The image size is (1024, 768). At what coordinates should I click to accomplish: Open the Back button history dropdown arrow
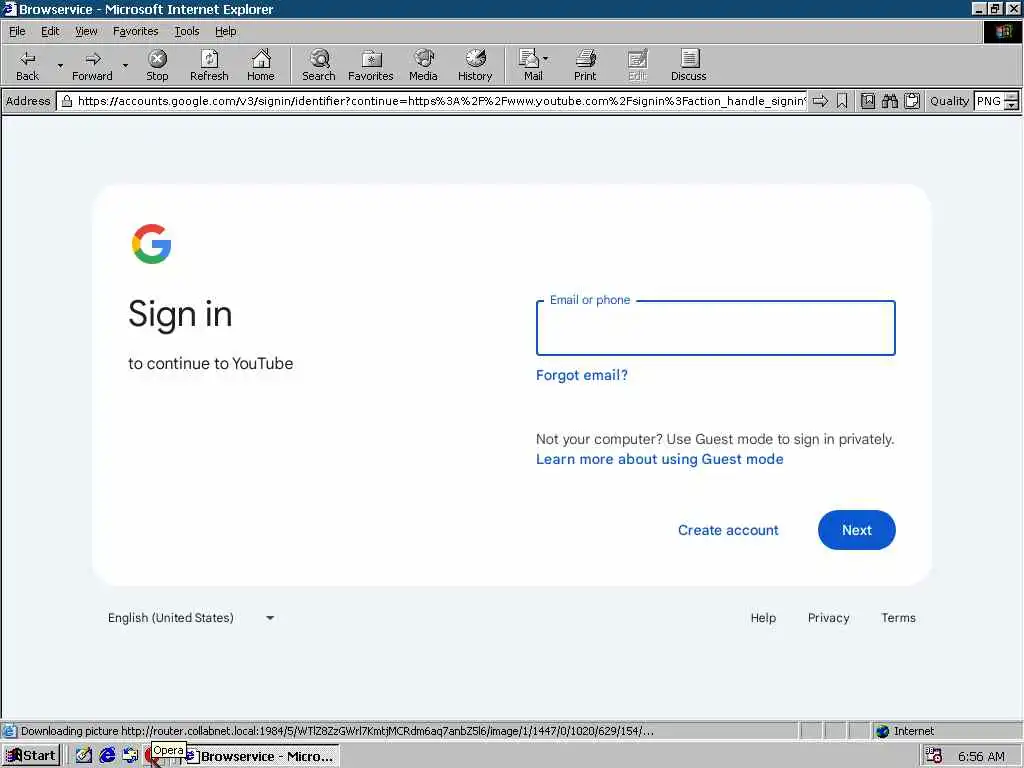(x=60, y=65)
